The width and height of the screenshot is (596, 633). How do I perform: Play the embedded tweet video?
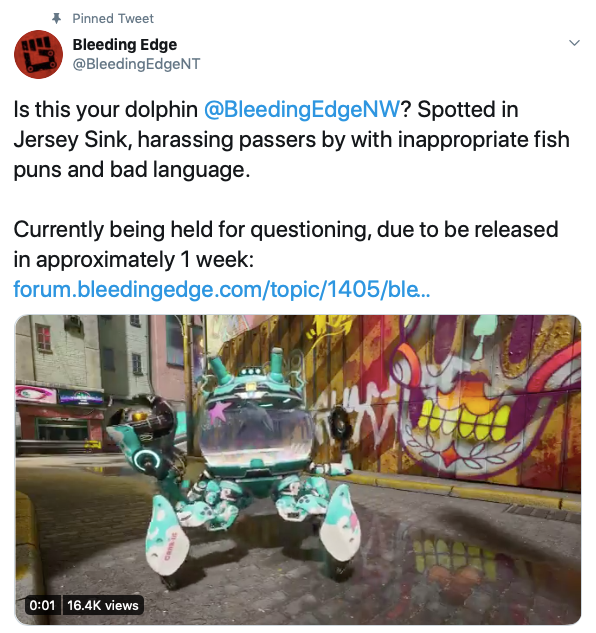[298, 470]
